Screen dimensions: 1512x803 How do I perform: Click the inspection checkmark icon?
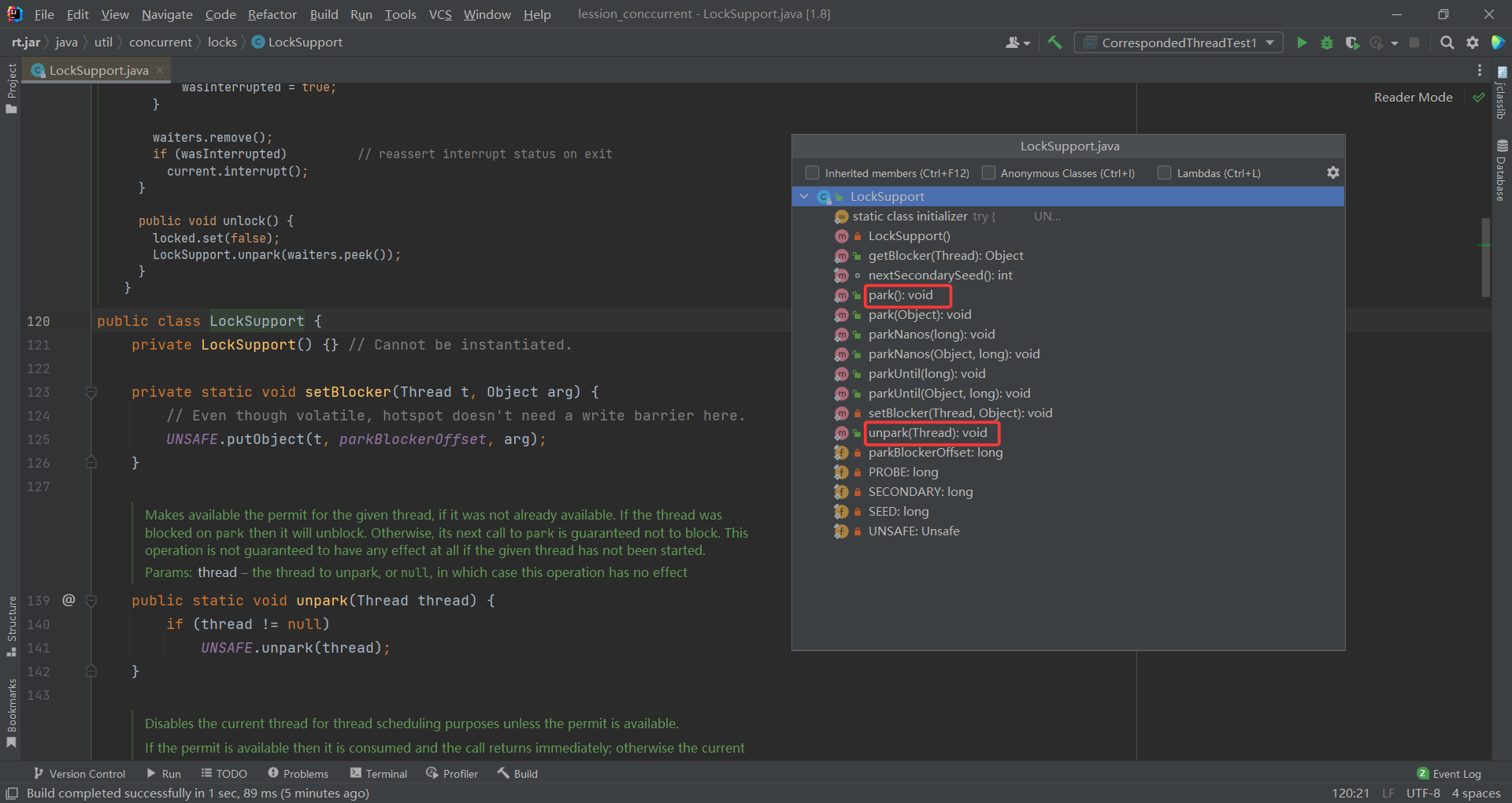pos(1479,98)
